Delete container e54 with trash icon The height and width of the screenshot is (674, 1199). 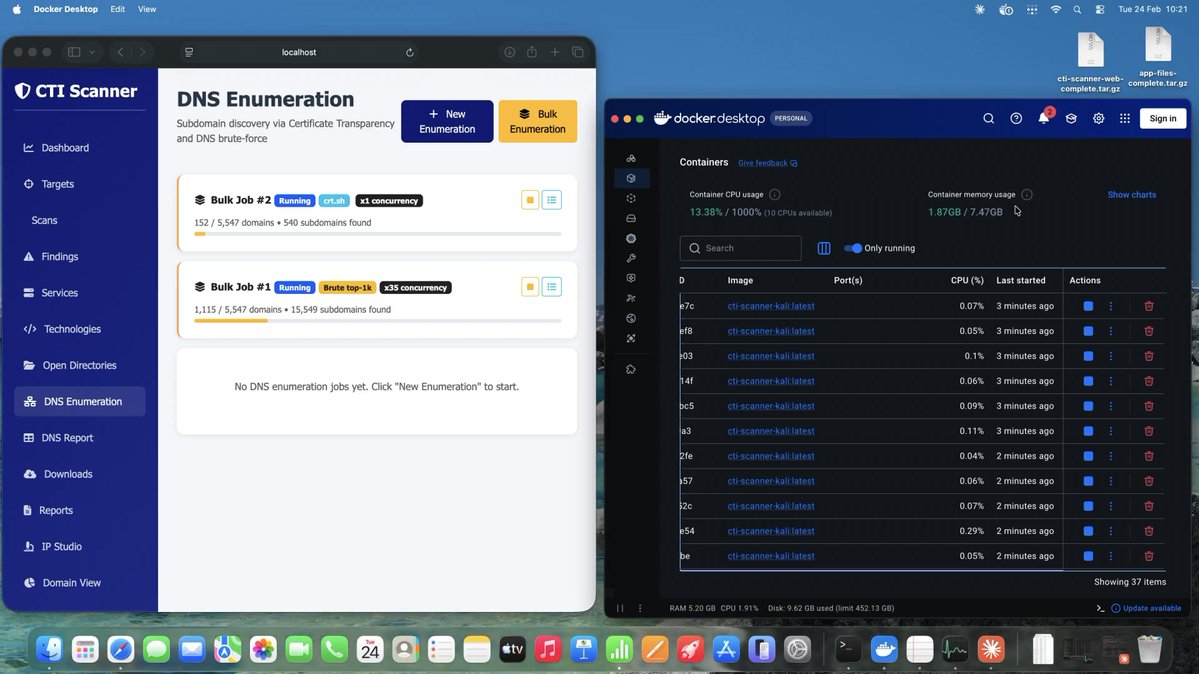(1149, 531)
